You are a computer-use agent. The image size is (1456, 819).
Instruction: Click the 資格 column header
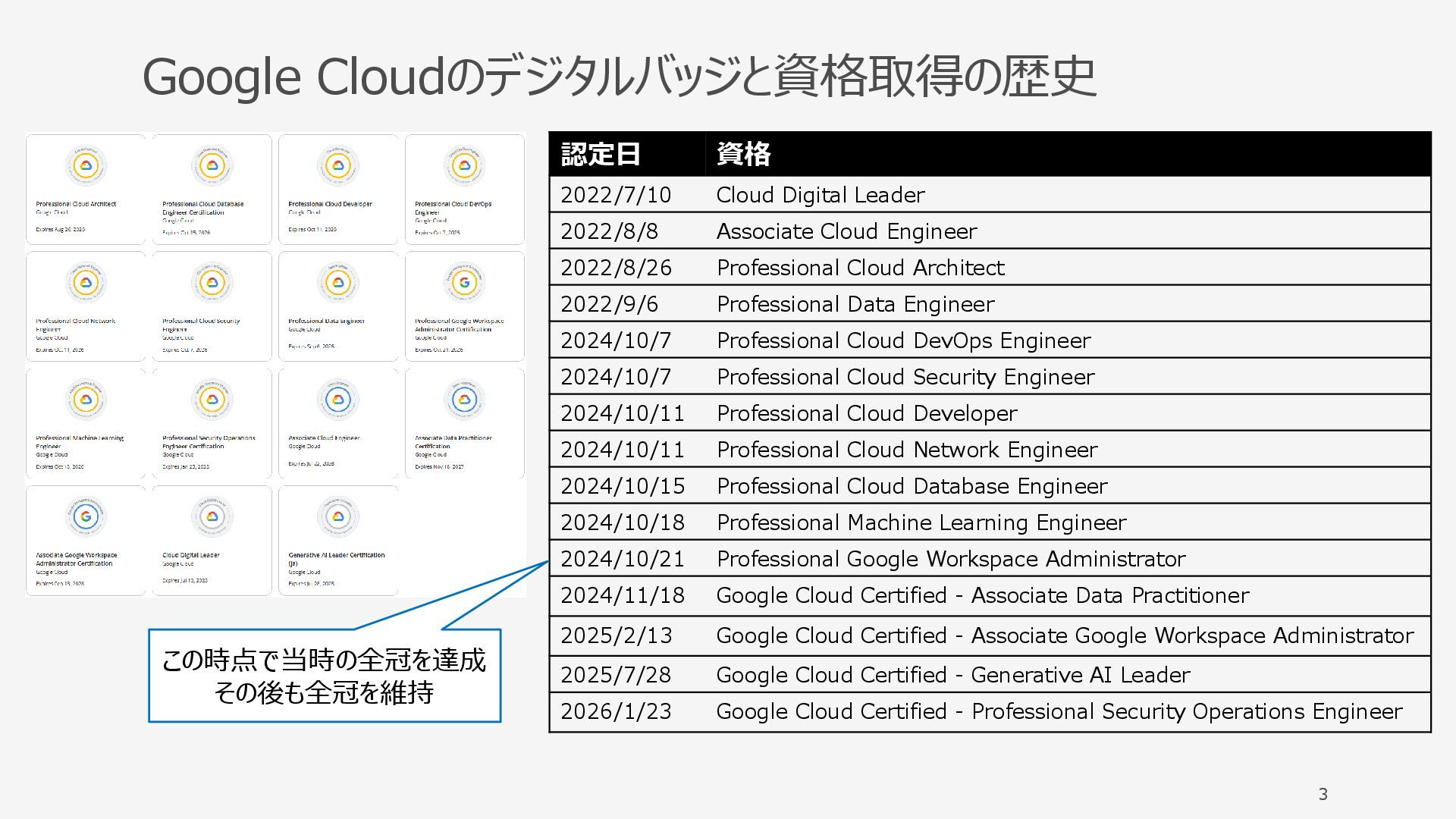pos(743,154)
